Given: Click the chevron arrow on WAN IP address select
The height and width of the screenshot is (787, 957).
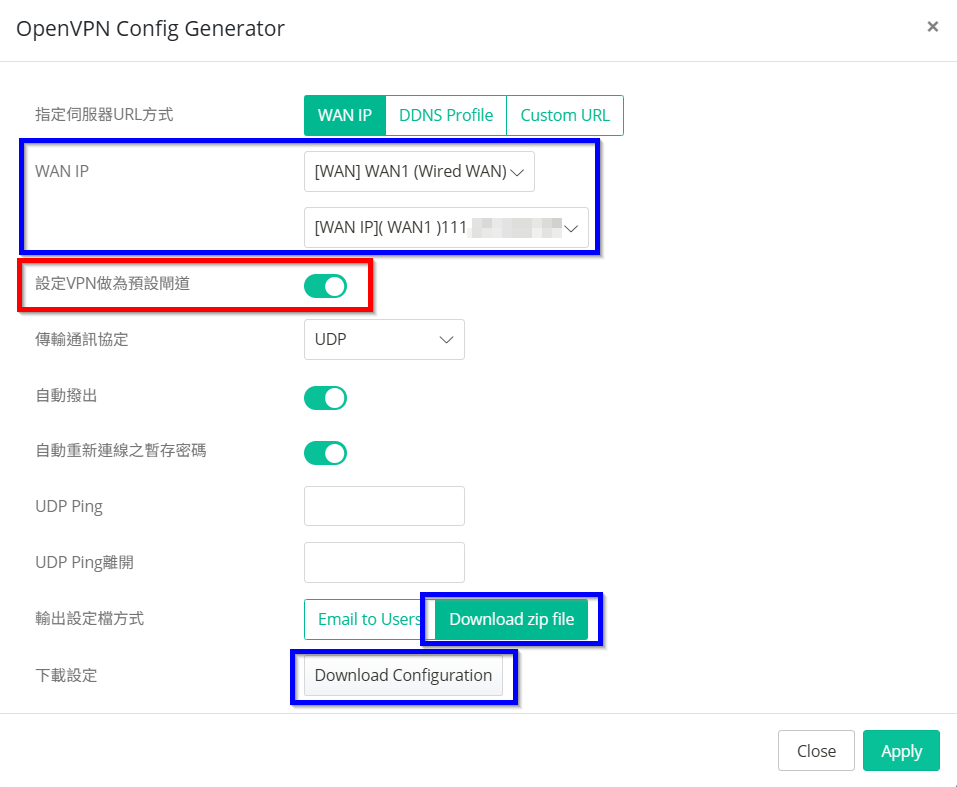Looking at the screenshot, I should pos(572,228).
